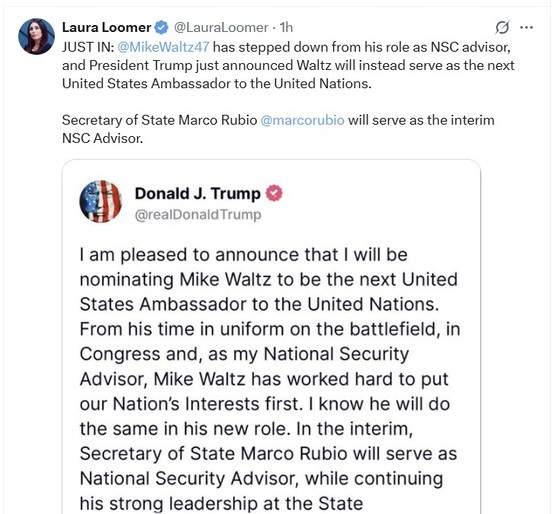The width and height of the screenshot is (560, 514).
Task: Open the post via the 1h timestamp
Action: point(286,28)
